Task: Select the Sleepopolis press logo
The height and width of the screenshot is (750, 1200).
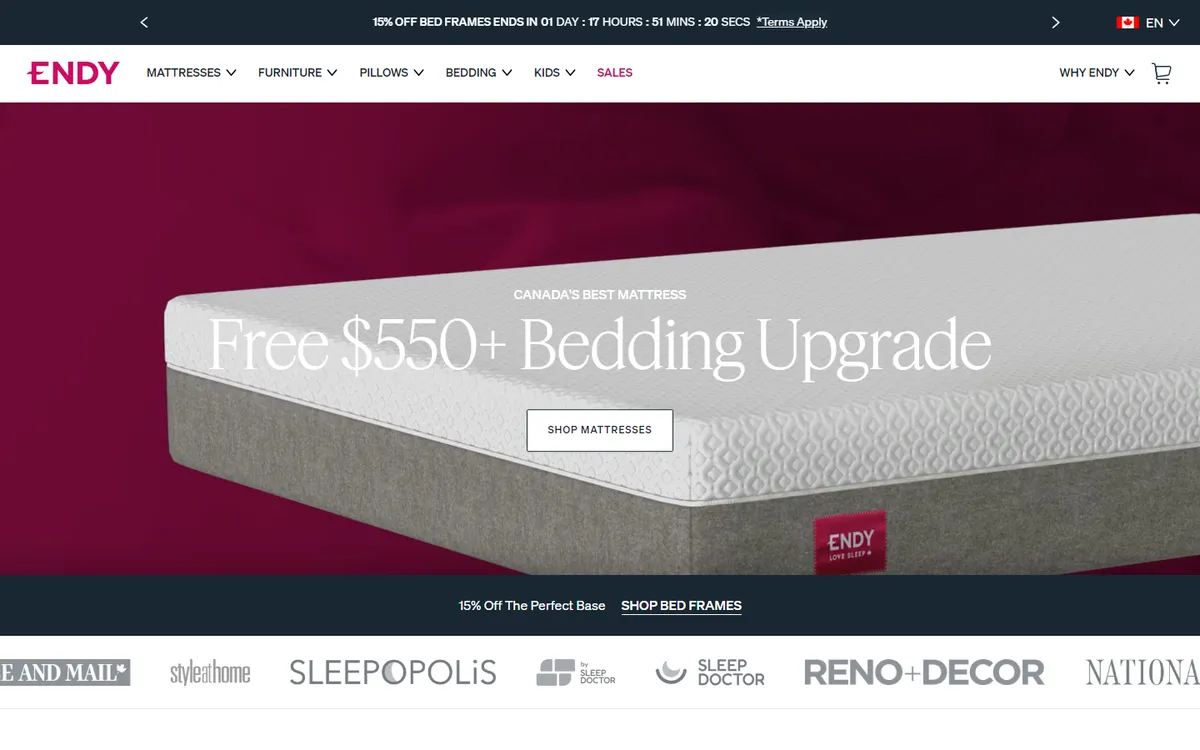Action: pos(393,672)
